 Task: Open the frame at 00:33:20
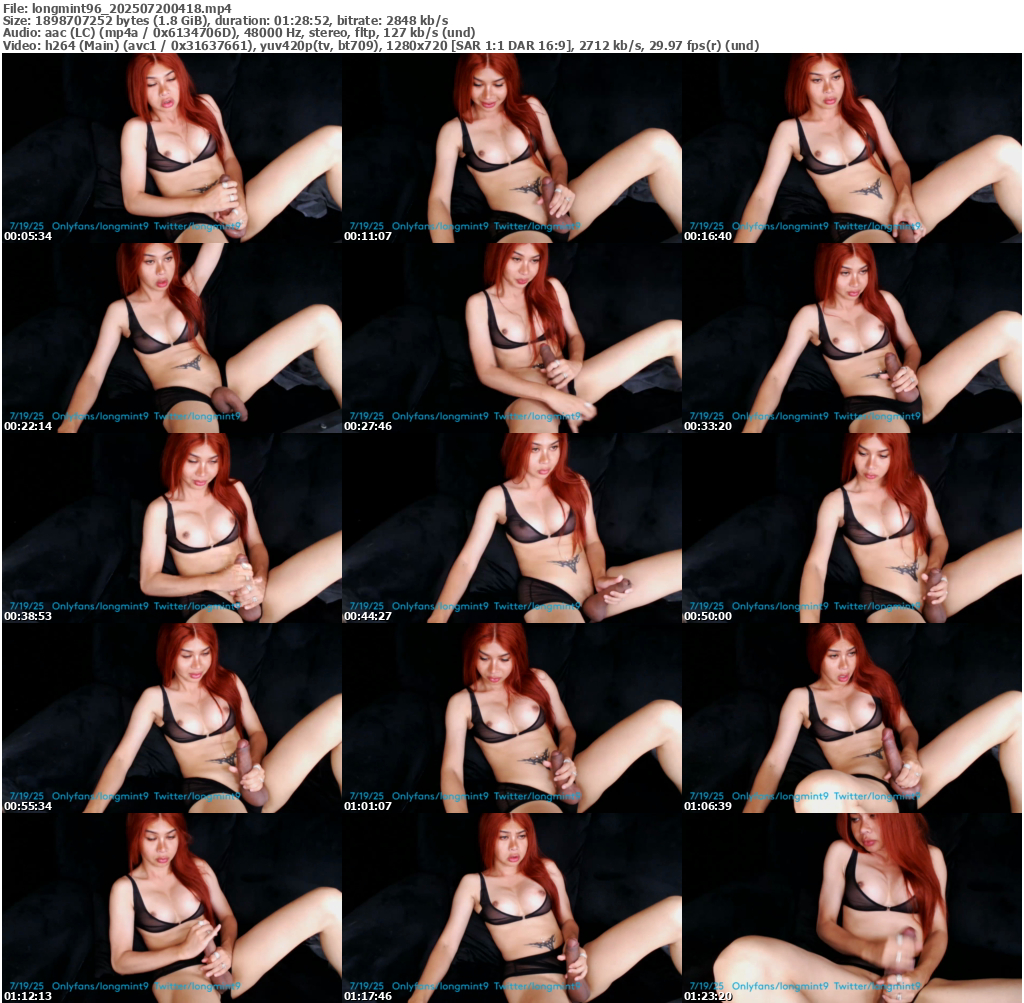pyautogui.click(x=852, y=338)
